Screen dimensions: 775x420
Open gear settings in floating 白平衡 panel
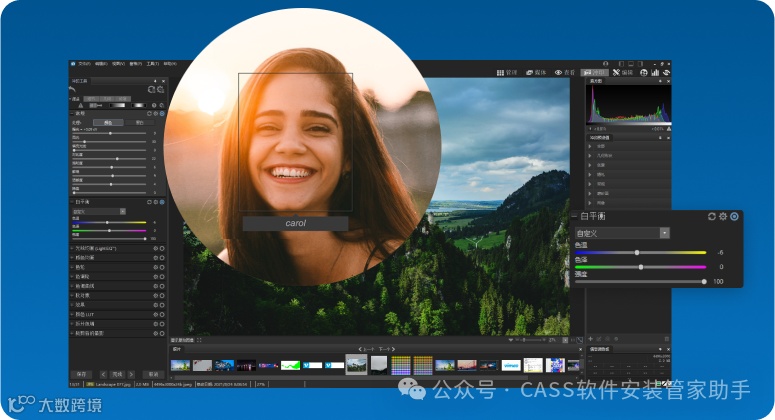[x=723, y=216]
